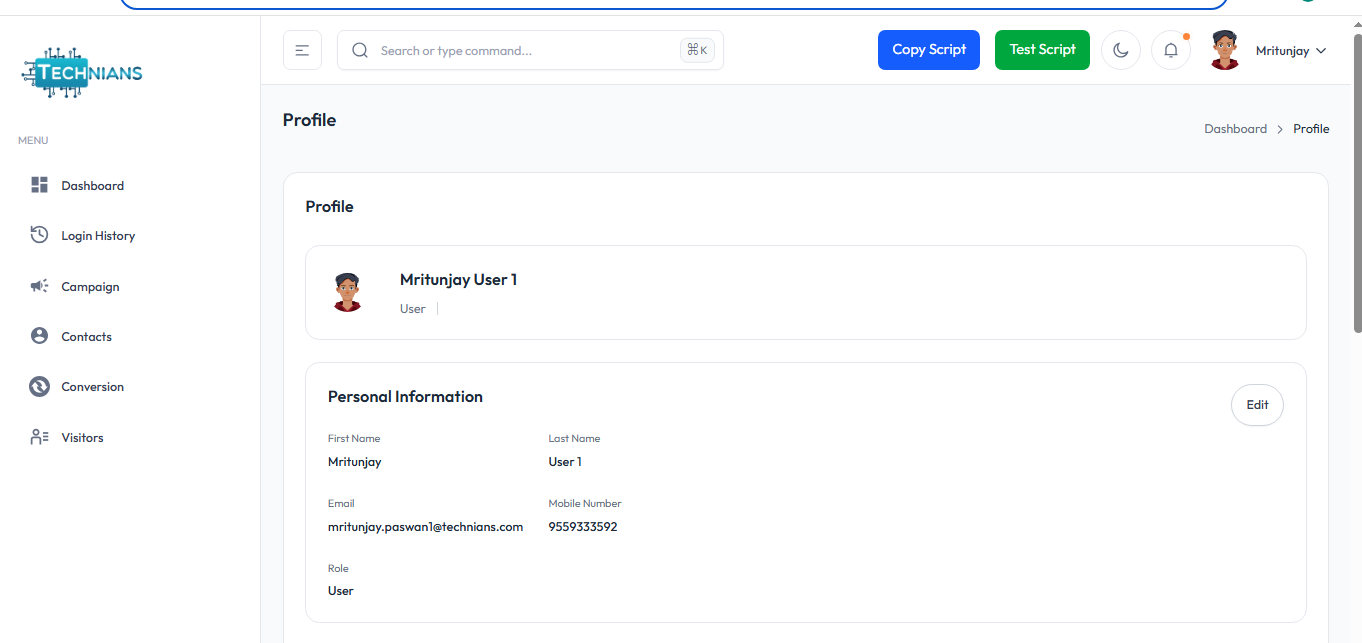The height and width of the screenshot is (643, 1362).
Task: Open account menu via header avatar
Action: click(1224, 50)
